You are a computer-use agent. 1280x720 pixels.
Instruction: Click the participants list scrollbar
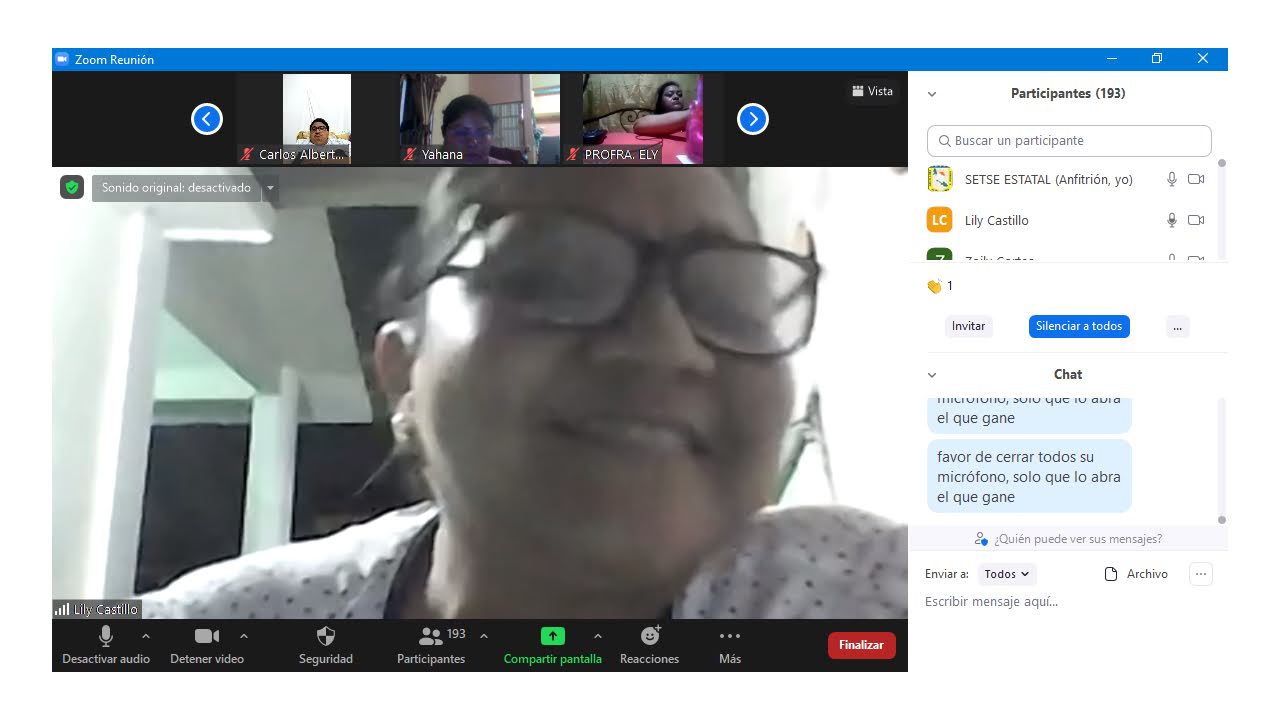point(1221,210)
